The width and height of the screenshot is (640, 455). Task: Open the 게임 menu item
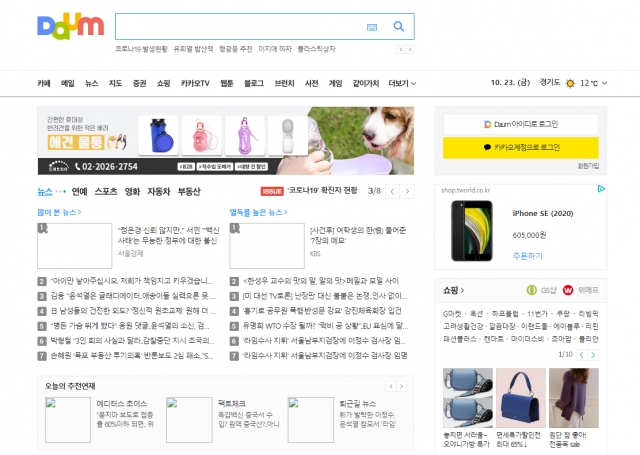[x=336, y=83]
